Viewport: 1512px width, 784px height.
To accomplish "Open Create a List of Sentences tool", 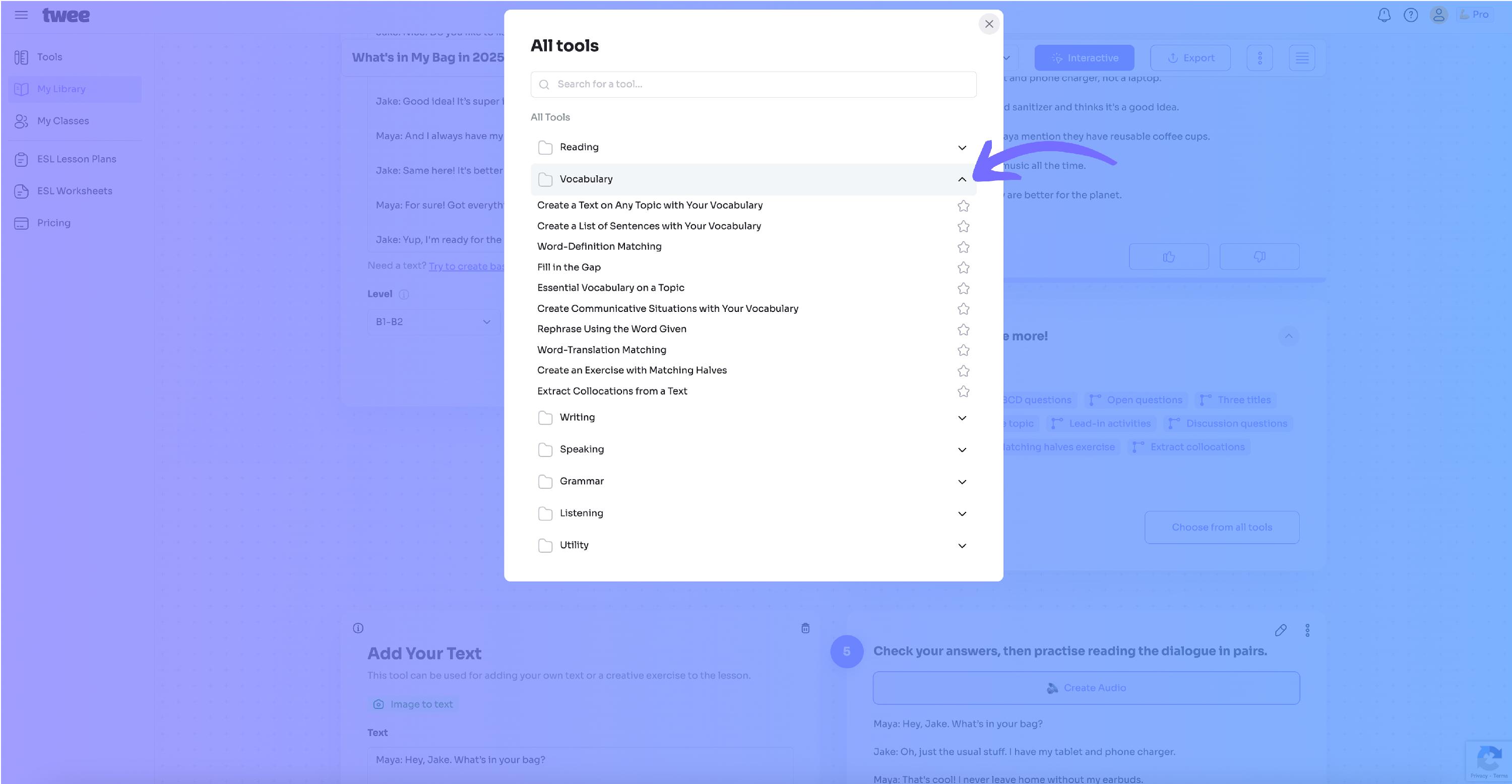I will [649, 226].
